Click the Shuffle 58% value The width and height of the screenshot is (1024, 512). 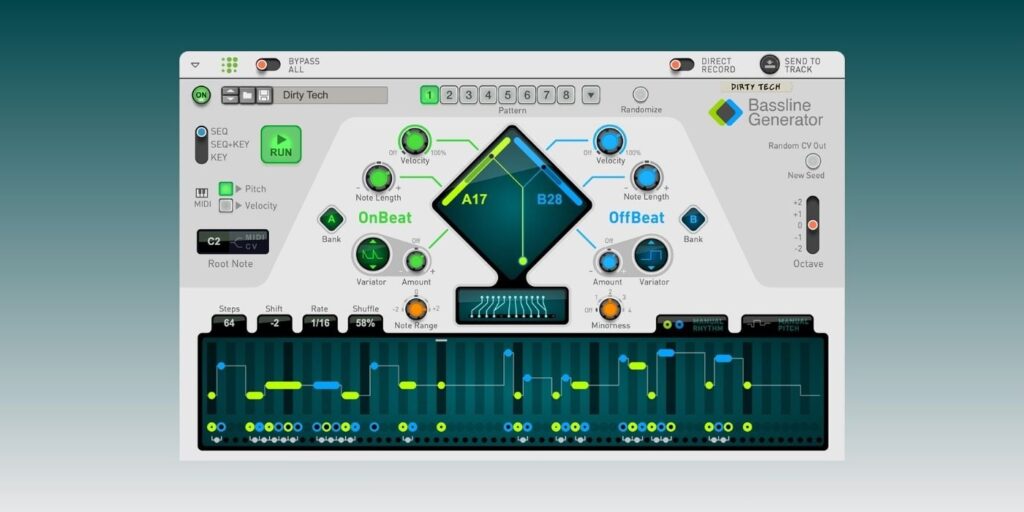365,323
